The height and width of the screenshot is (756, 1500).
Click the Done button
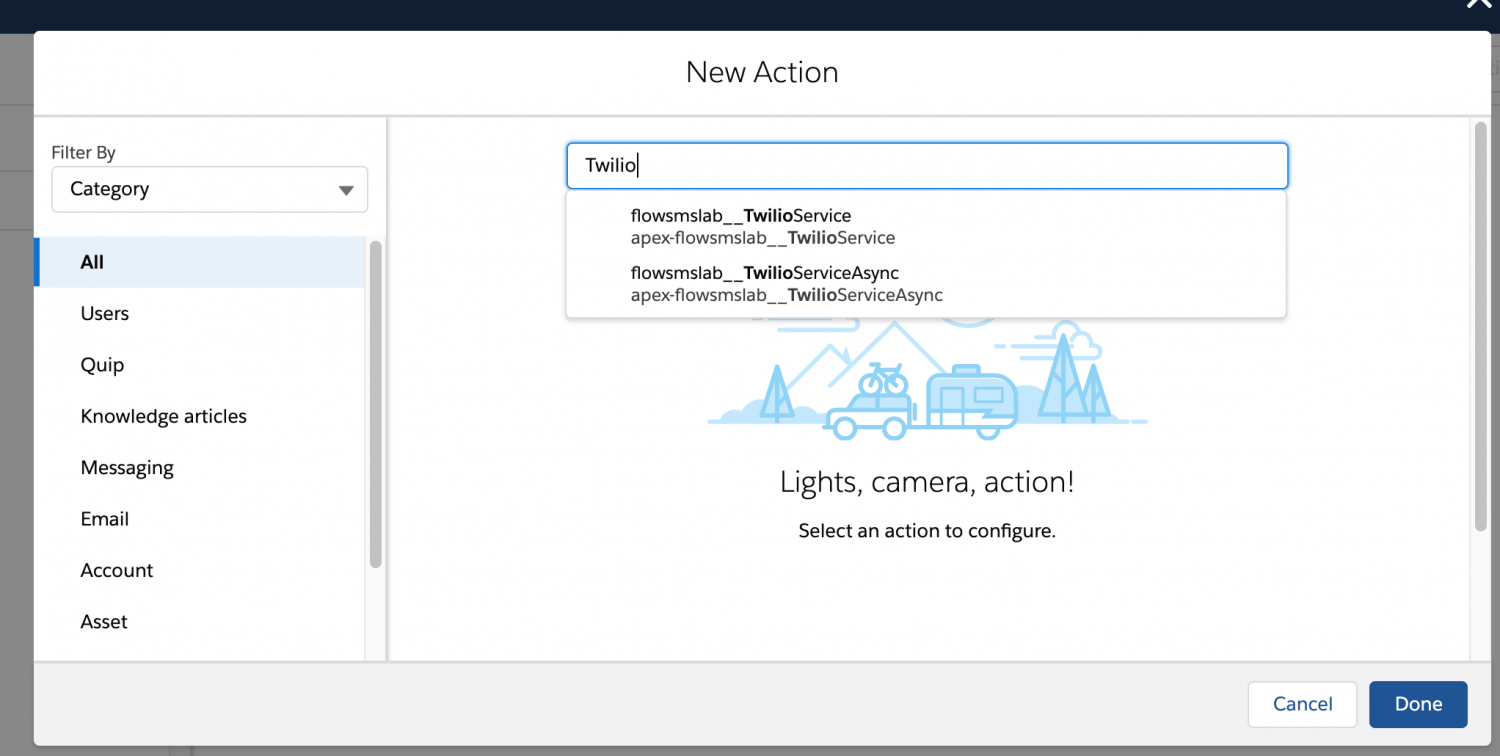1417,704
